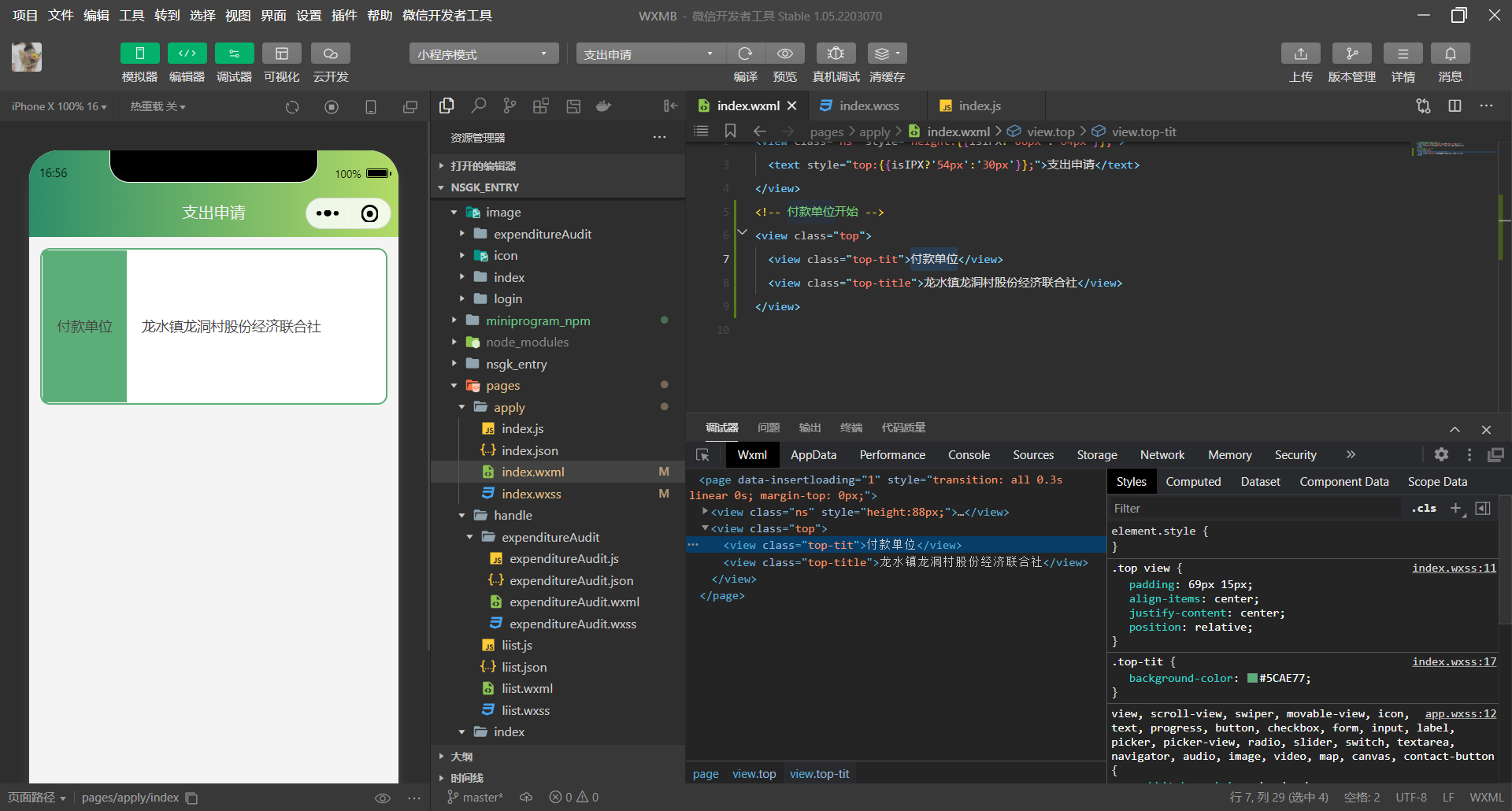This screenshot has height=811, width=1512.
Task: Open the upload (上传) icon
Action: coord(1300,54)
